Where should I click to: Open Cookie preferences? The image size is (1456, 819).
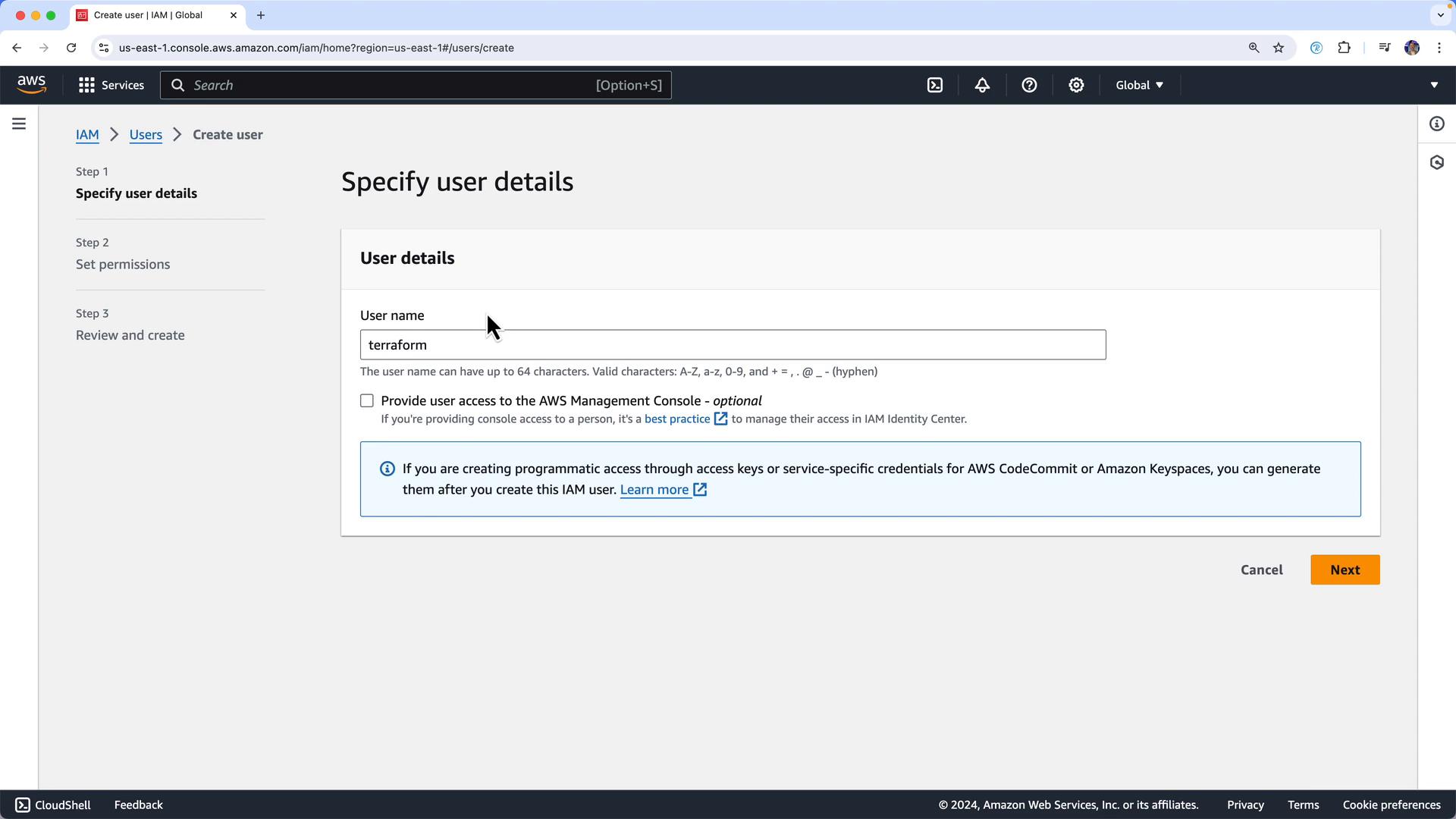(1392, 805)
